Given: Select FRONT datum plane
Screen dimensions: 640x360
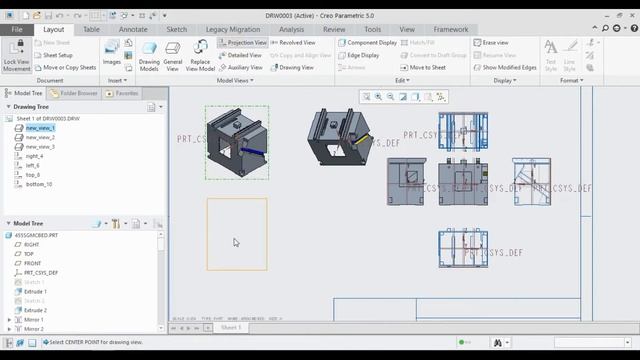Looking at the screenshot, I should [32, 263].
